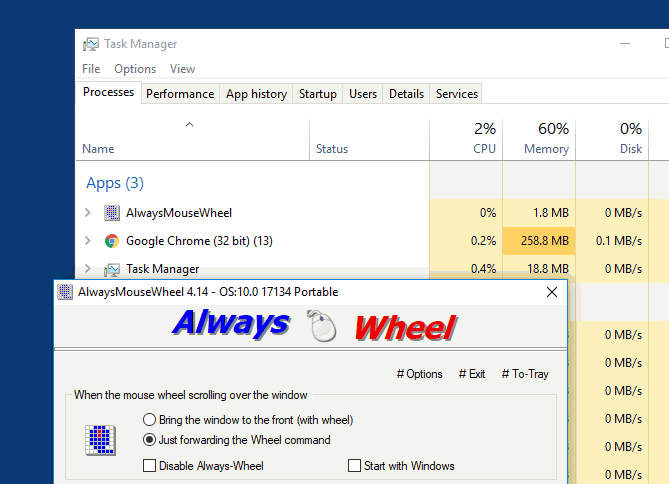Click the 1.8 MB memory cell for AlwaysMouseWheel
669x484 pixels.
[539, 213]
